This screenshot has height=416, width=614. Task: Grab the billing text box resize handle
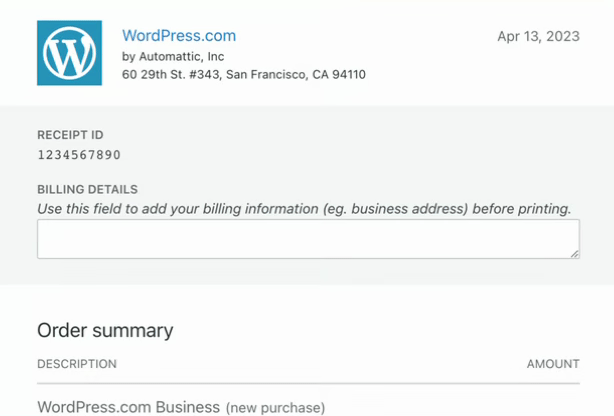574,254
